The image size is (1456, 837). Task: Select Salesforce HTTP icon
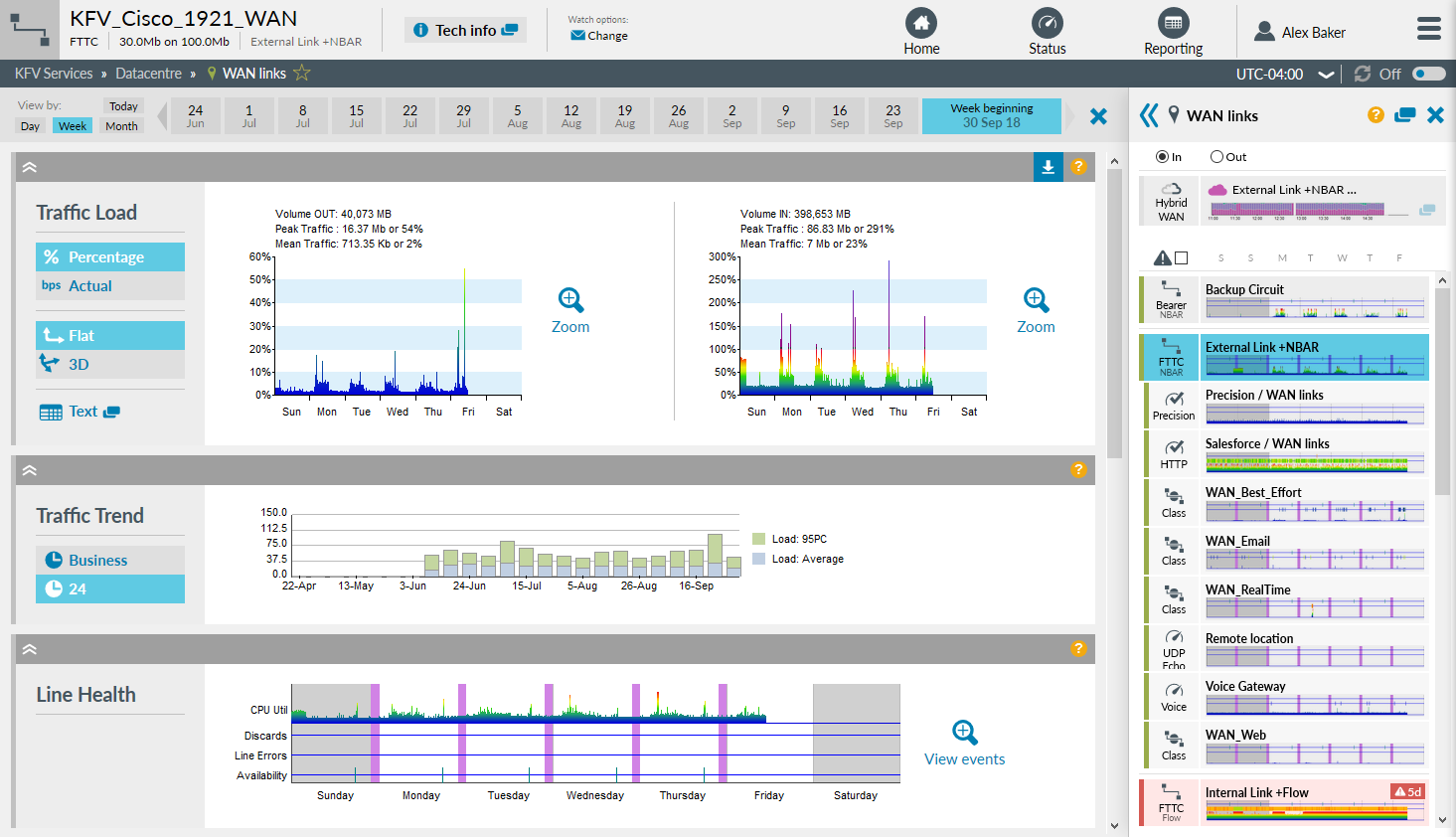point(1174,448)
